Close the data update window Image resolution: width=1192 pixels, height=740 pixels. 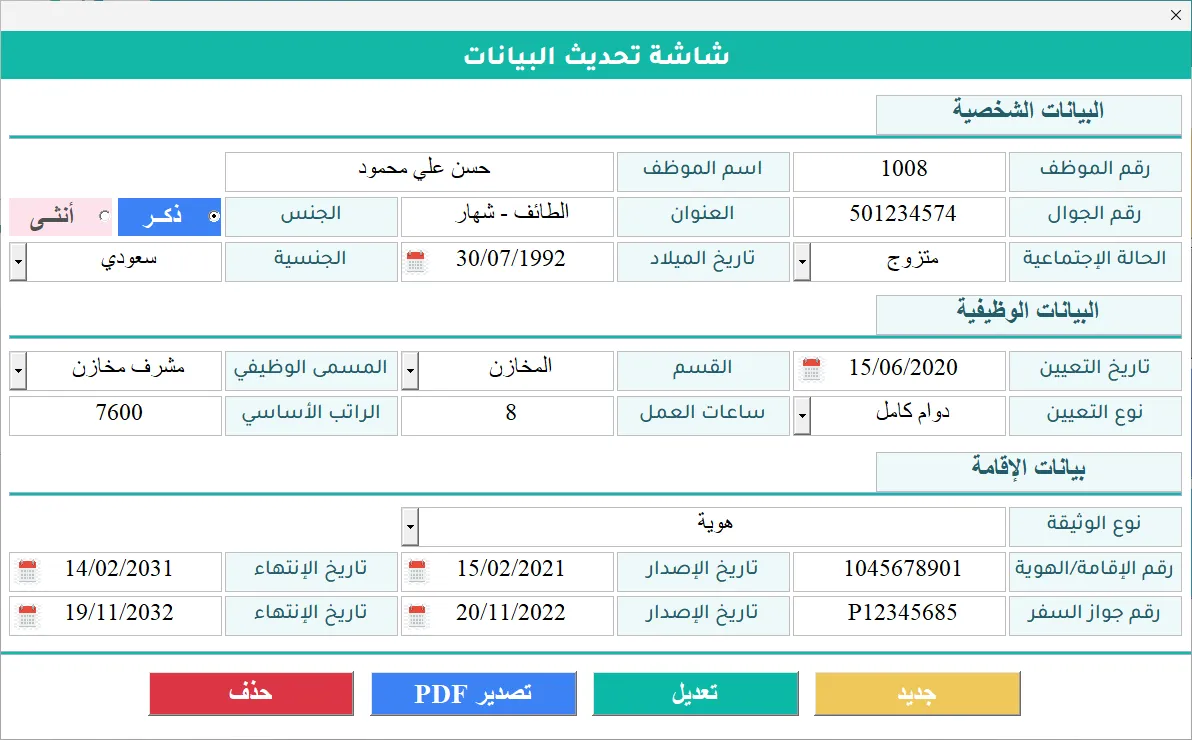(1176, 15)
